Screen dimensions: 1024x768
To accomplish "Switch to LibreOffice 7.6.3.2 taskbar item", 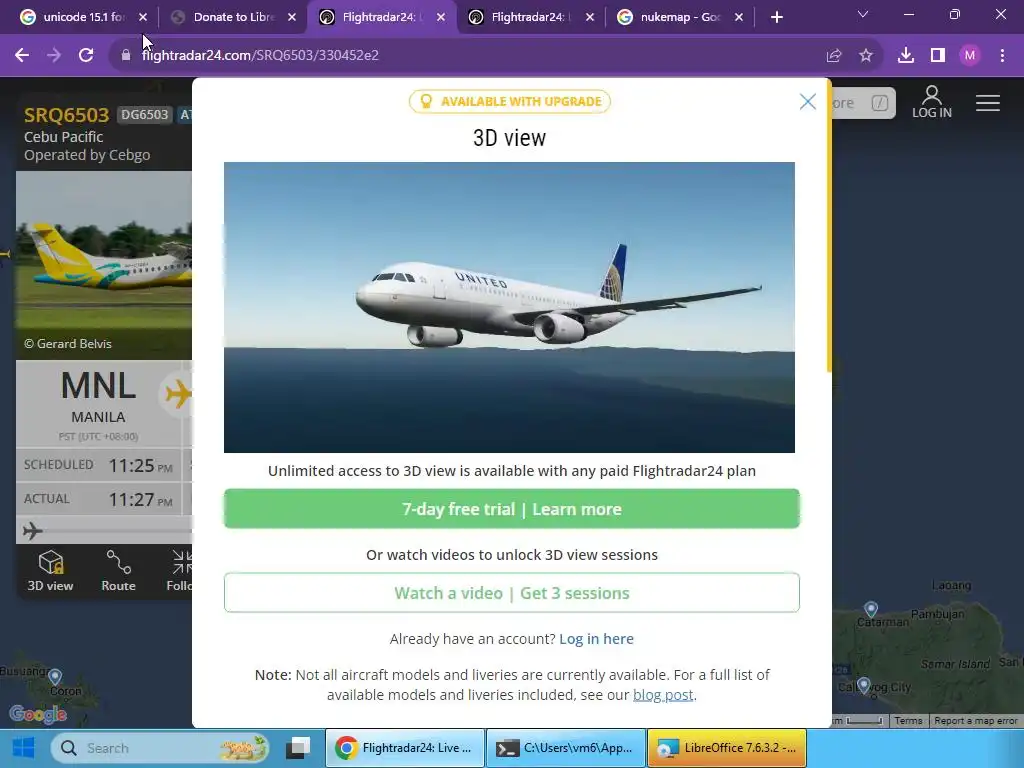I will click(727, 748).
